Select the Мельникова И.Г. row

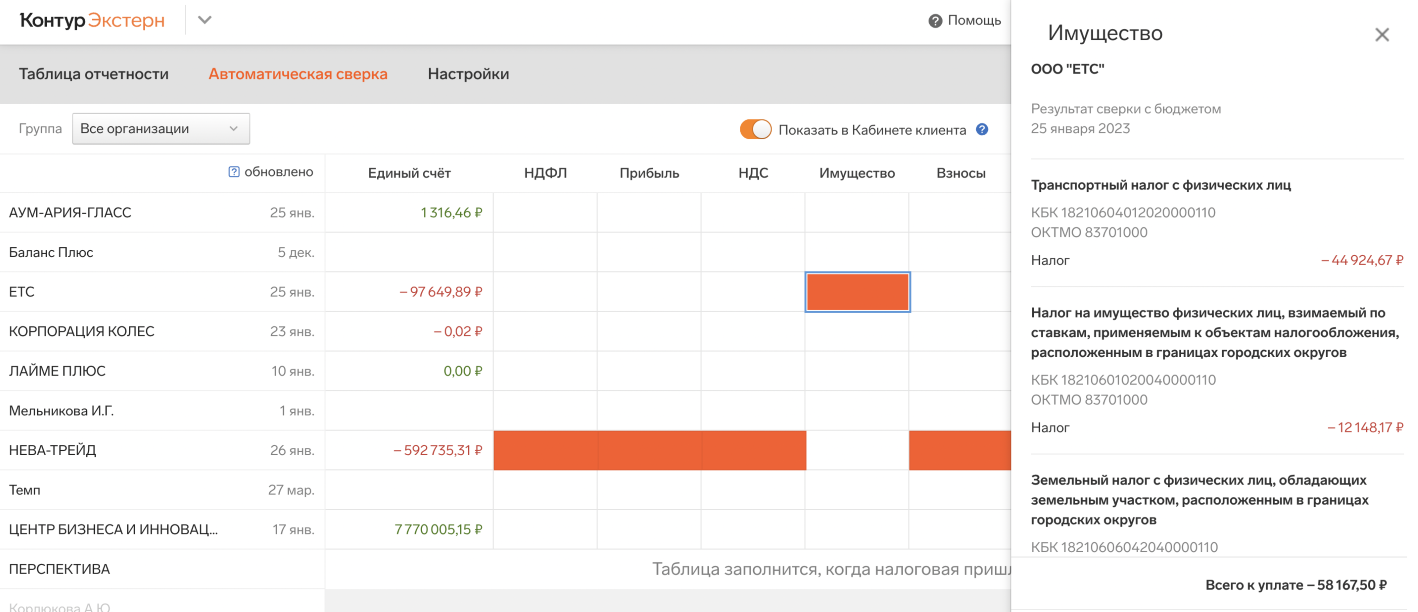(162, 411)
